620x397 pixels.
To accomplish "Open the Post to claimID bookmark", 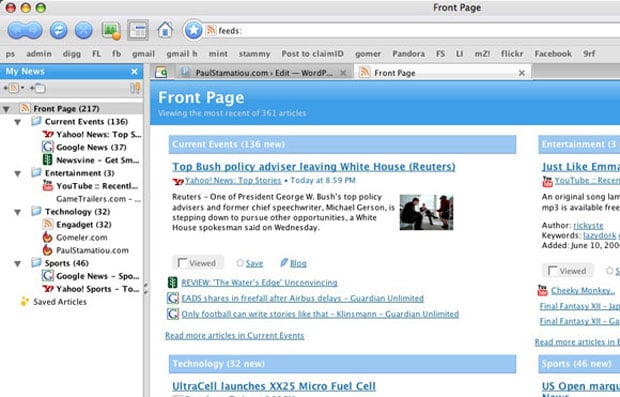I will point(312,53).
